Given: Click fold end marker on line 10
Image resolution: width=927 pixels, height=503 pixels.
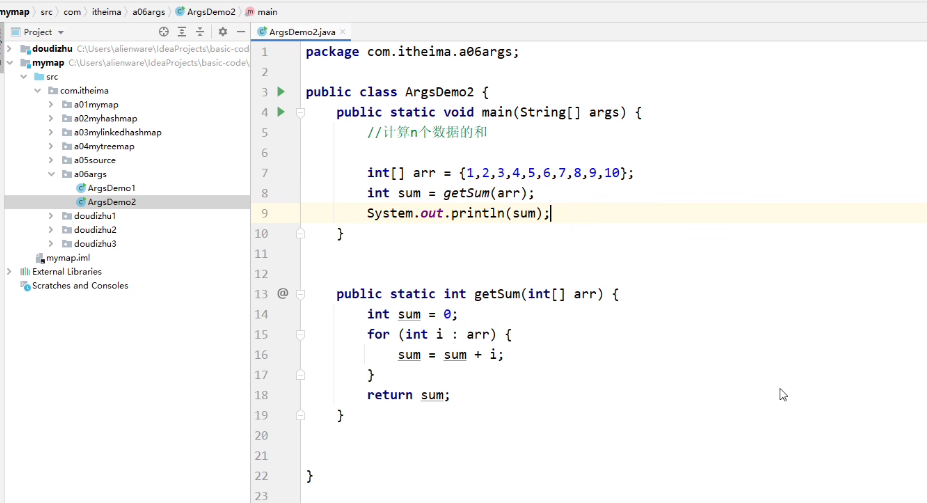Looking at the screenshot, I should pyautogui.click(x=300, y=233).
